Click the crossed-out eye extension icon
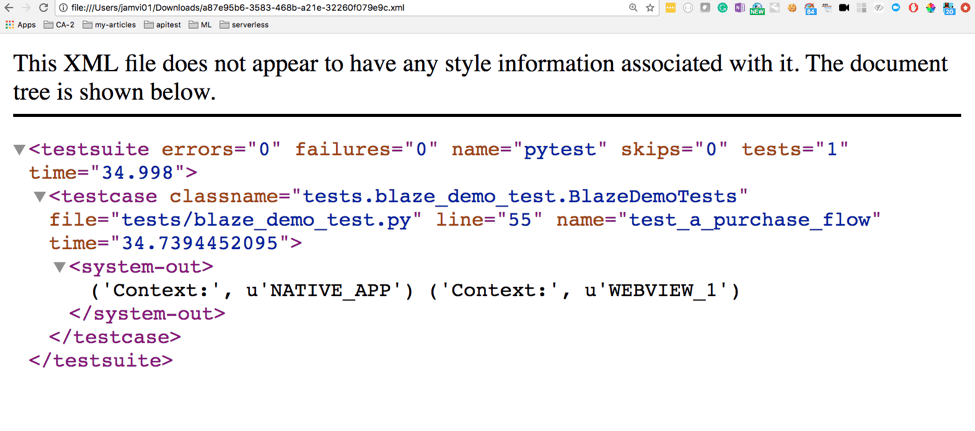975x431 pixels. coord(879,8)
